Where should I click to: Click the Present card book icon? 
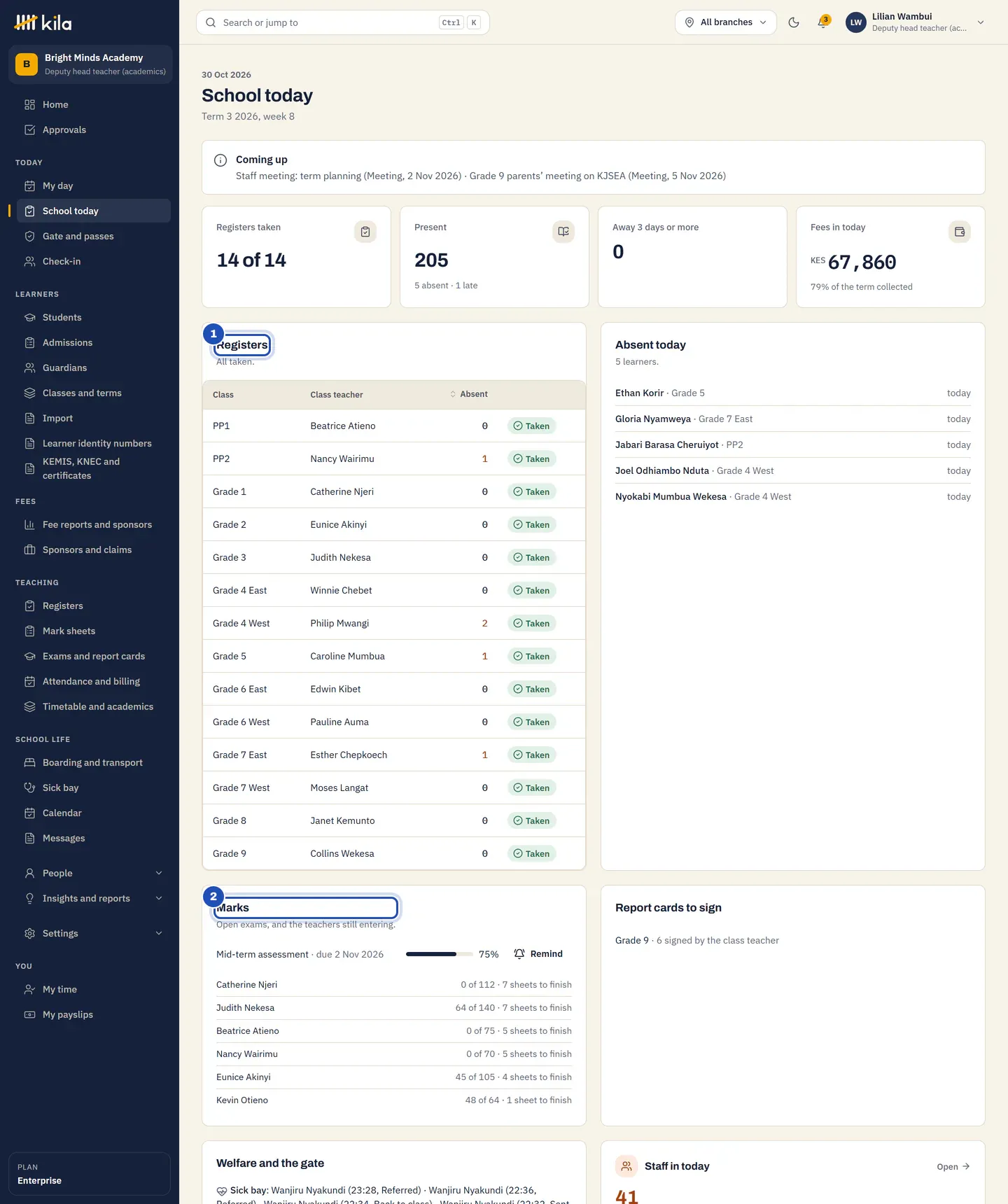click(x=563, y=232)
